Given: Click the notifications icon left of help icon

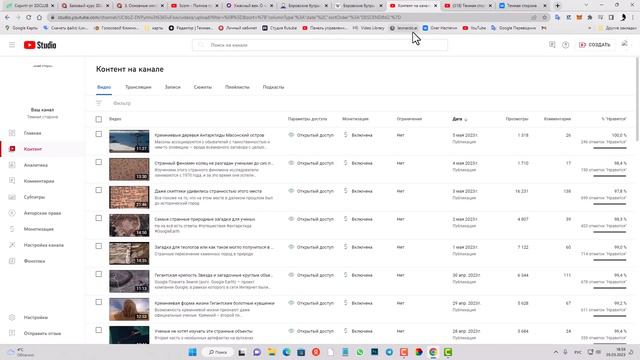Looking at the screenshot, I should (x=552, y=44).
